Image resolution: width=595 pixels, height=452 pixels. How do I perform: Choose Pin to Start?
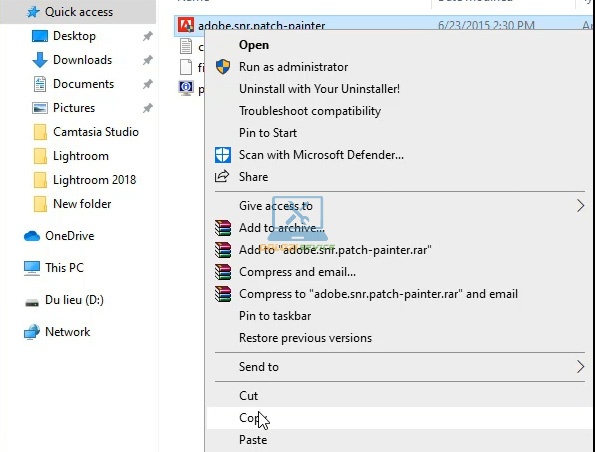tap(268, 133)
